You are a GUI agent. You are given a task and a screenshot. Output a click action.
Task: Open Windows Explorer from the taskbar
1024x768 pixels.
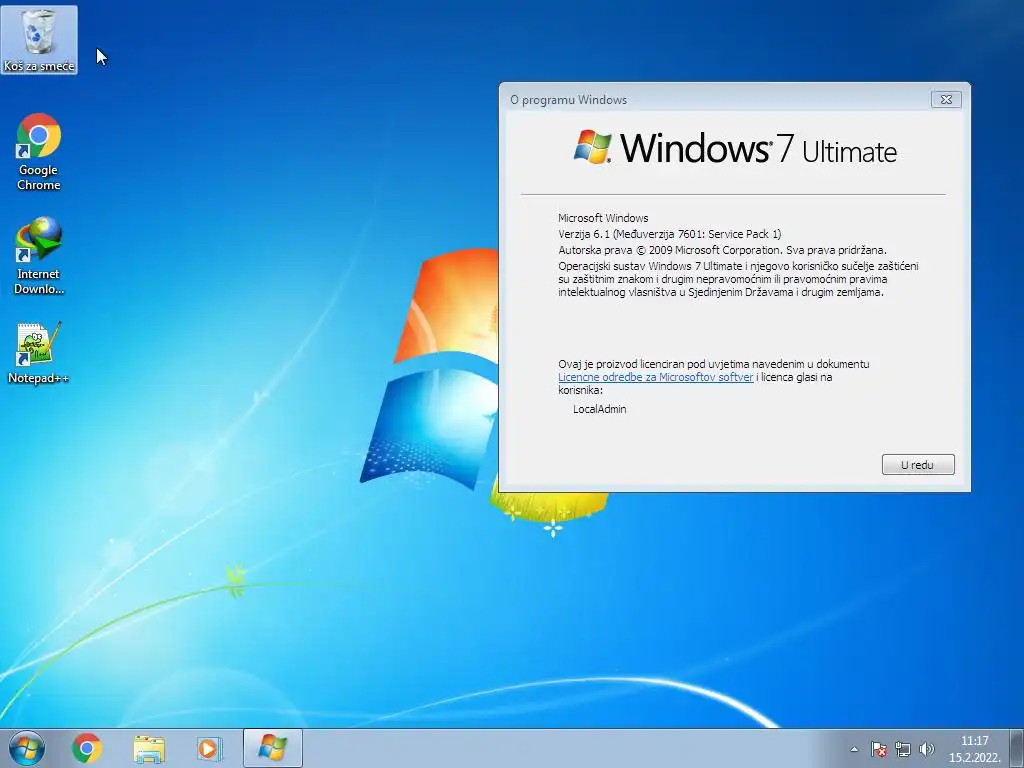tap(149, 748)
